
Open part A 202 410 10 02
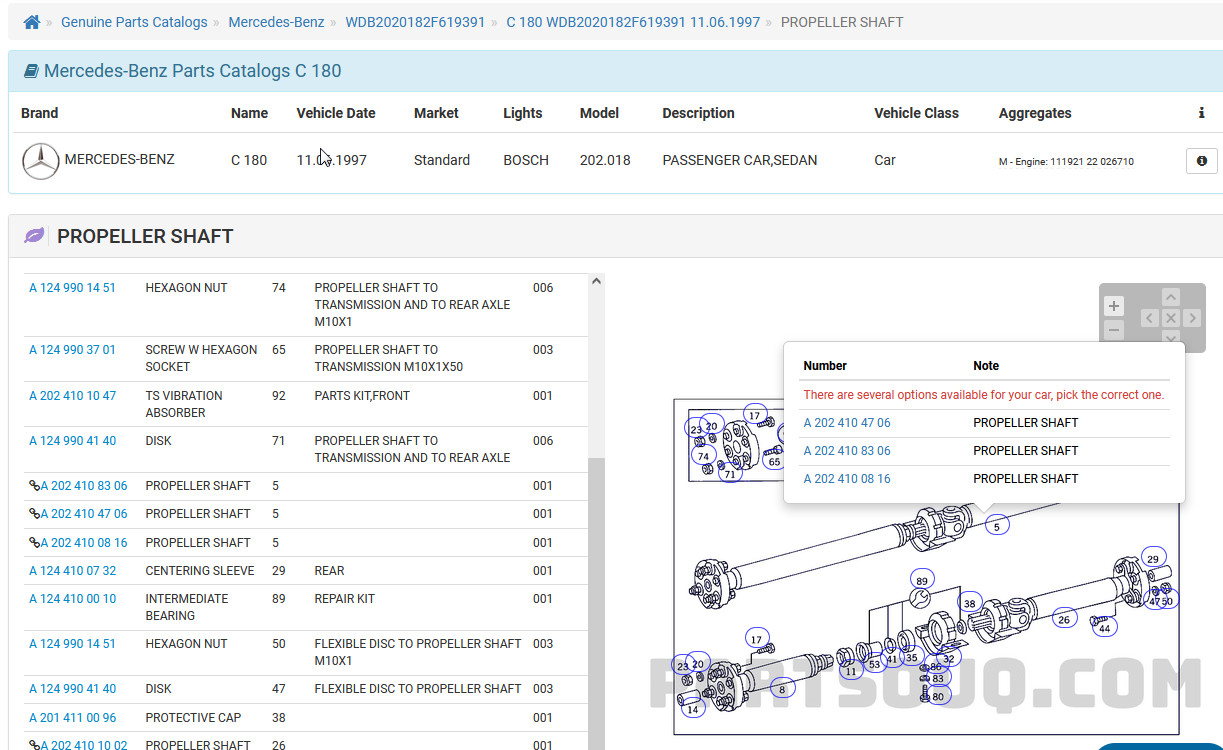[x=84, y=745]
